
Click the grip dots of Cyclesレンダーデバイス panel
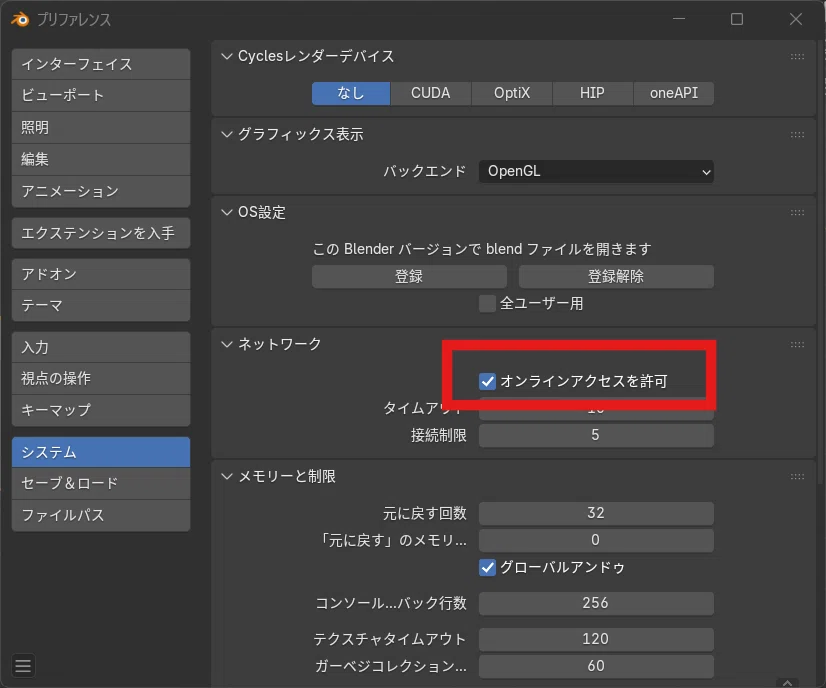(x=797, y=56)
